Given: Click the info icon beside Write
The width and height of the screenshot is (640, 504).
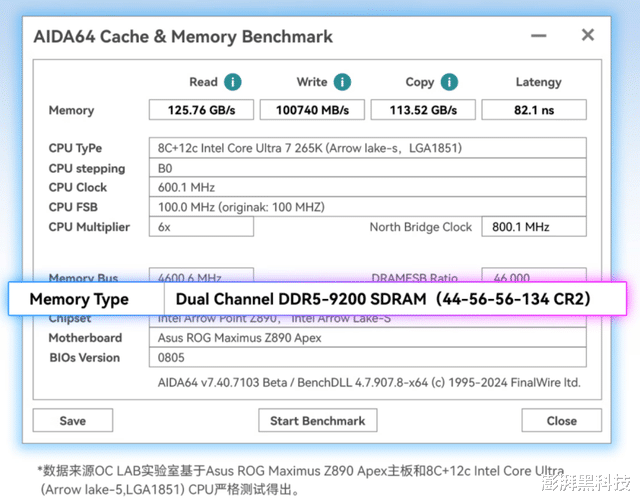Looking at the screenshot, I should pyautogui.click(x=342, y=82).
